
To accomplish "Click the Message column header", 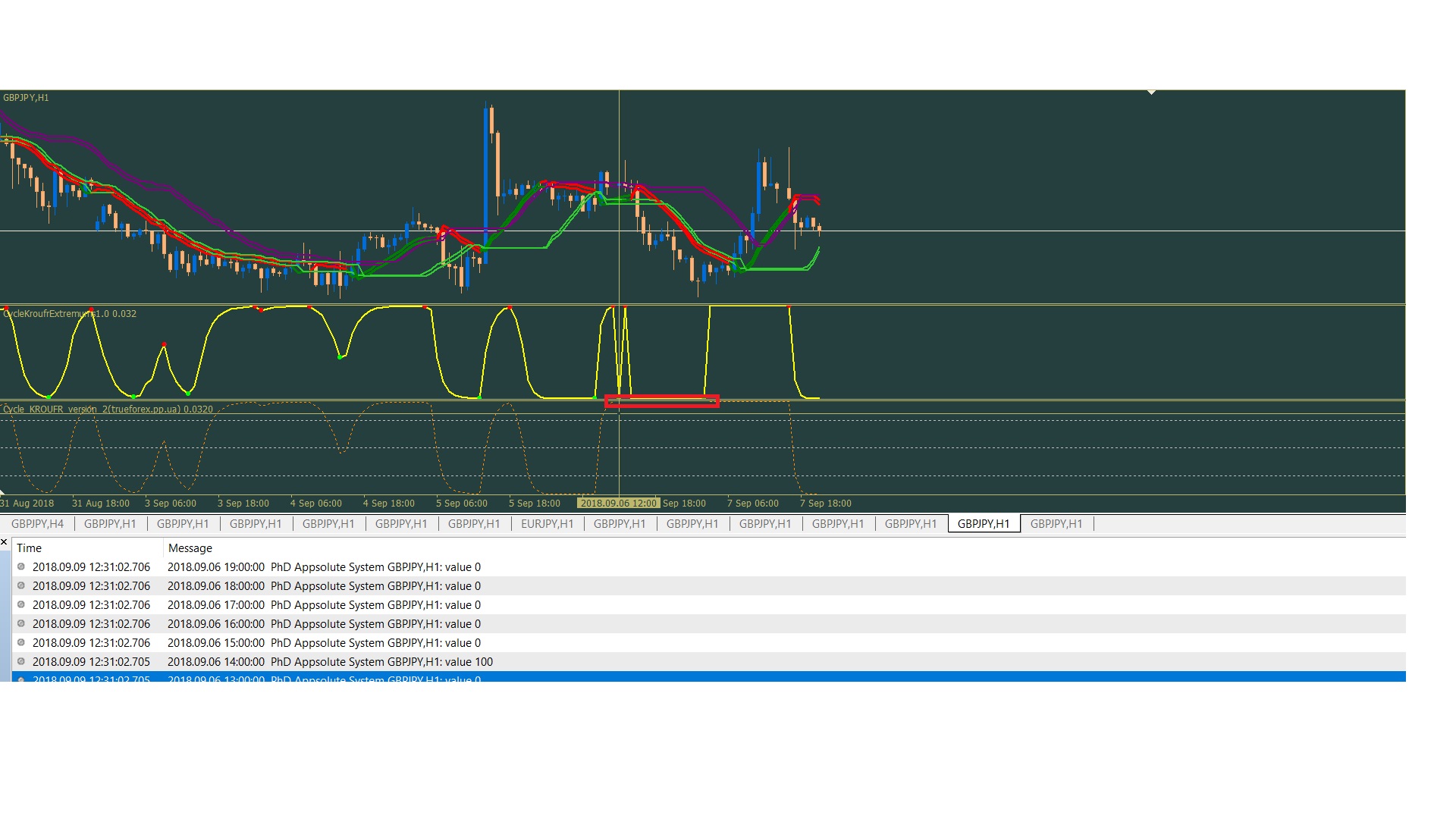I will 190,548.
